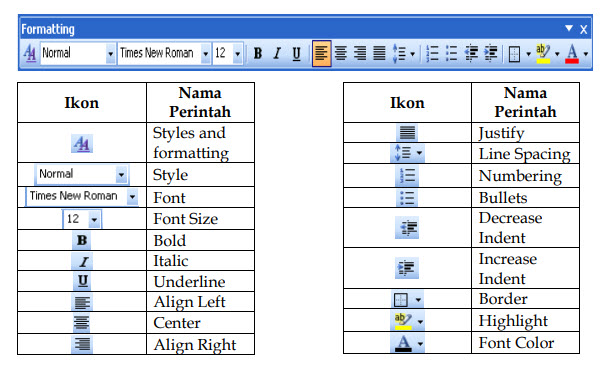608x365 pixels.
Task: Apply Justify from the Formatting toolbar
Action: [x=379, y=53]
